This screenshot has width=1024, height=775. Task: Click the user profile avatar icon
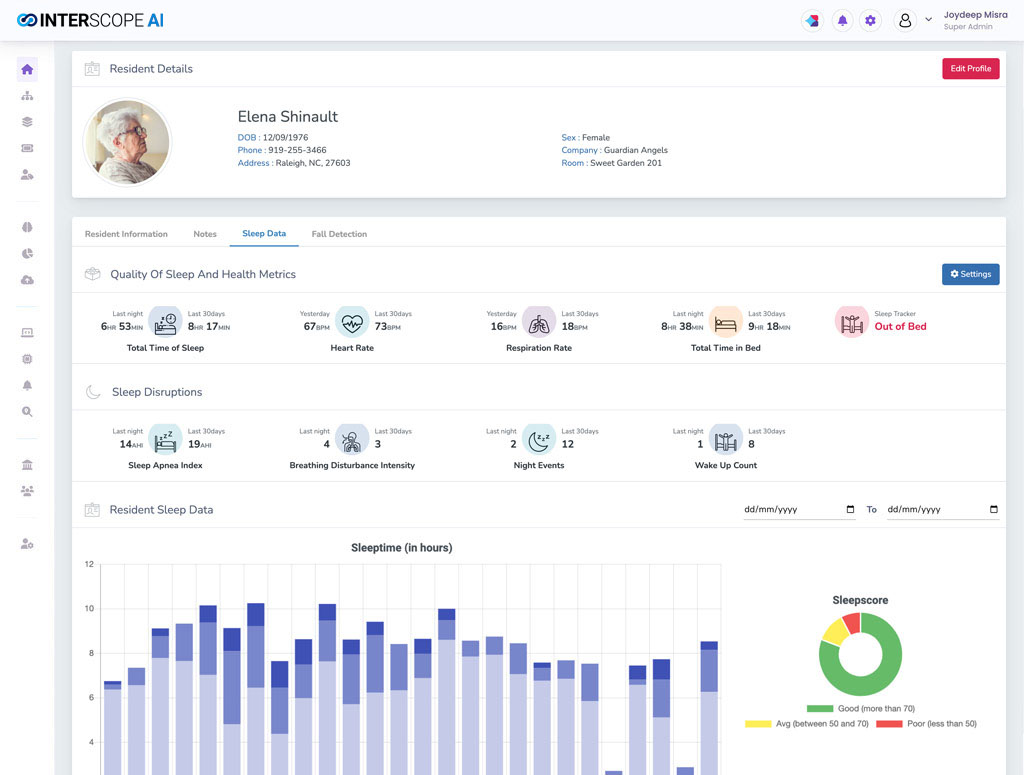pyautogui.click(x=905, y=21)
